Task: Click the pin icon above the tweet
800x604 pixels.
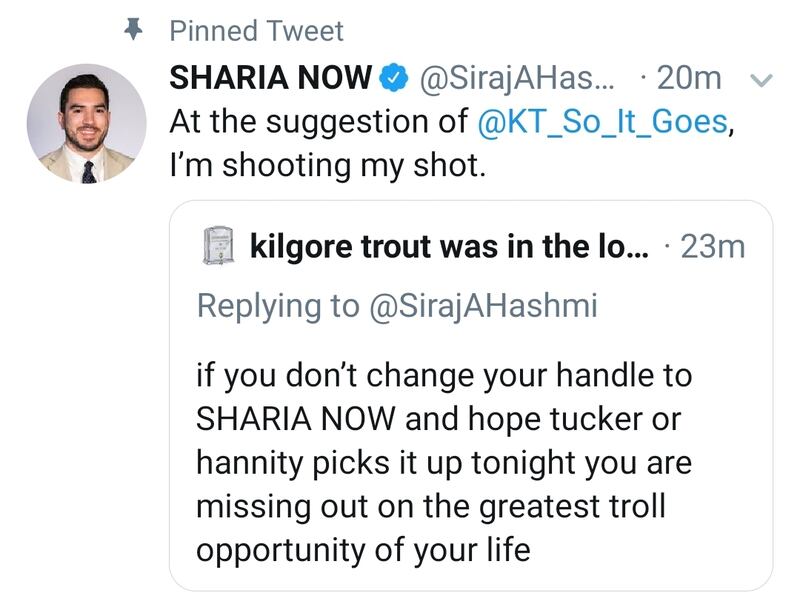Action: [x=130, y=30]
